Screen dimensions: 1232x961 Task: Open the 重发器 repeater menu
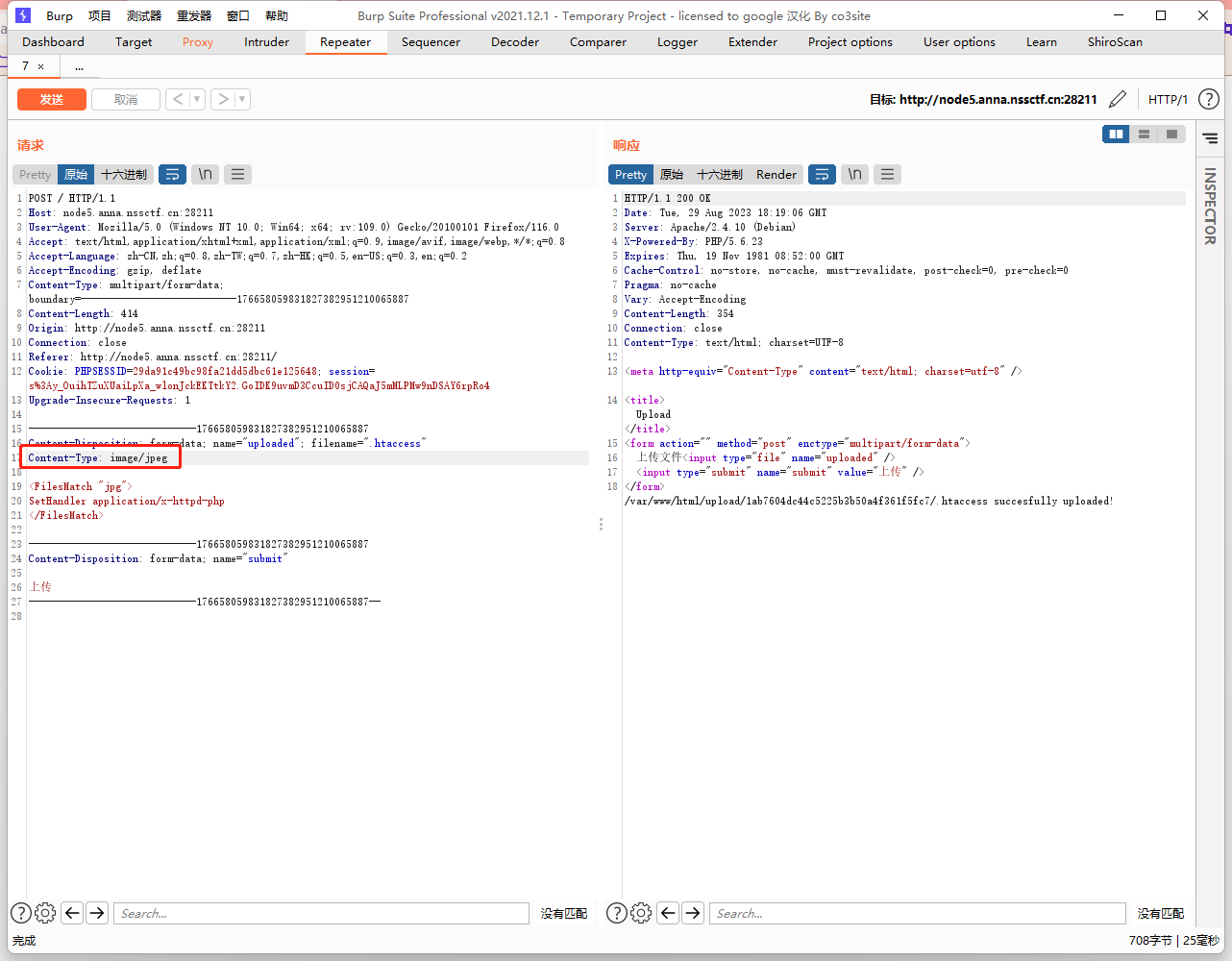194,15
